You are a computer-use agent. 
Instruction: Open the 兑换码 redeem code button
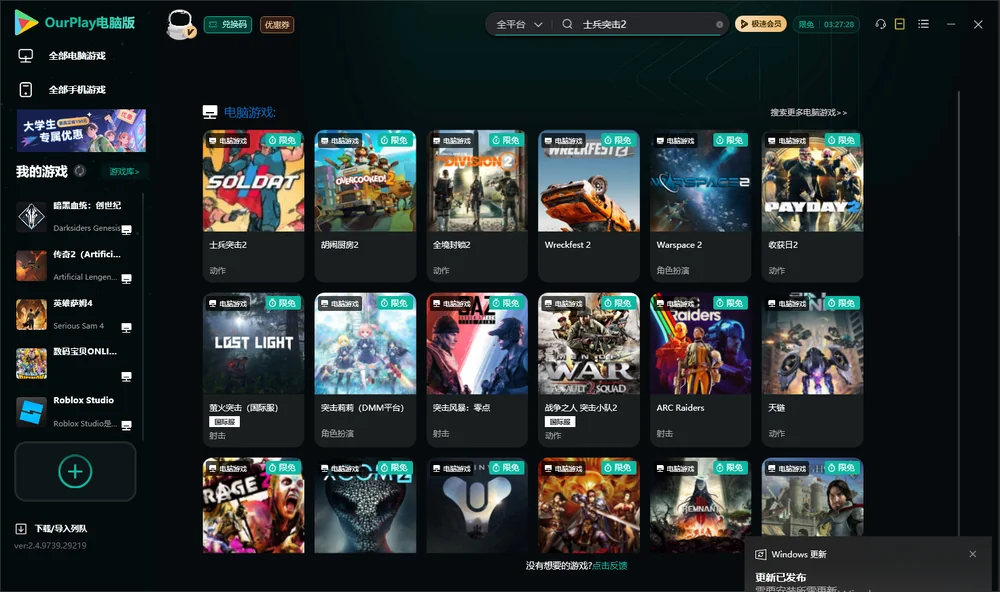(228, 25)
